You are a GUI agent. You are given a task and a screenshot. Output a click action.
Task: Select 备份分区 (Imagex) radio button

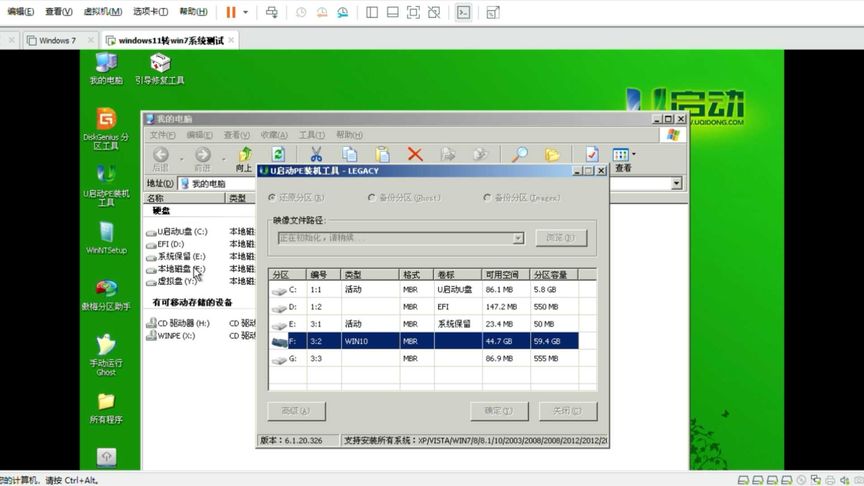[x=487, y=197]
